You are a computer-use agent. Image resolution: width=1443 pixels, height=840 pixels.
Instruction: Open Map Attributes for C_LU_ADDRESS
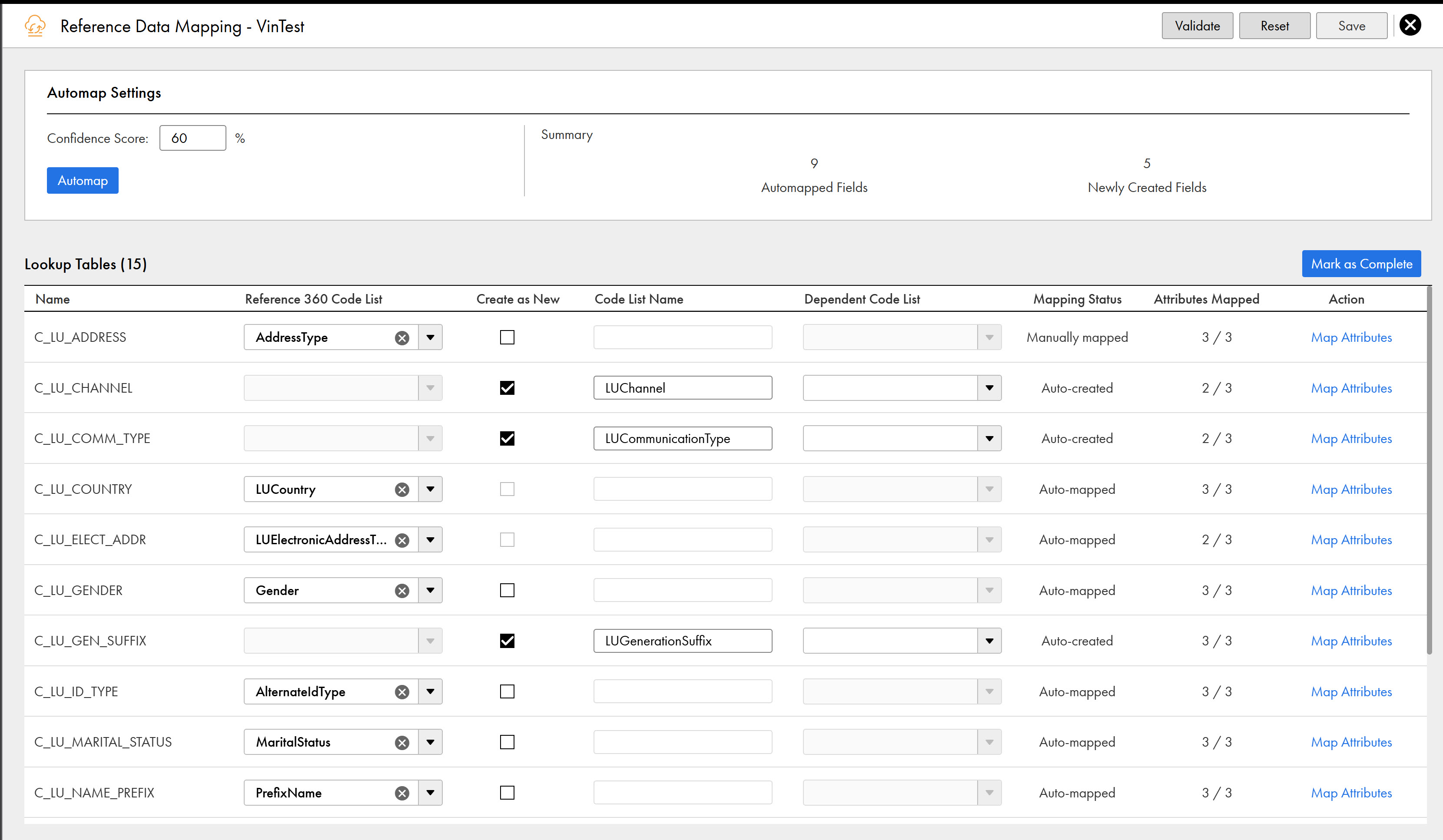(1351, 337)
